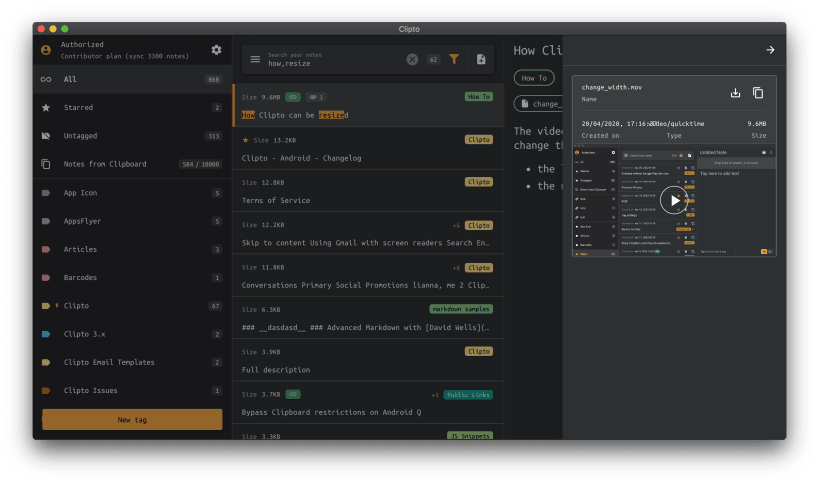Clear the search with the X icon
The width and height of the screenshot is (819, 483).
(x=412, y=60)
